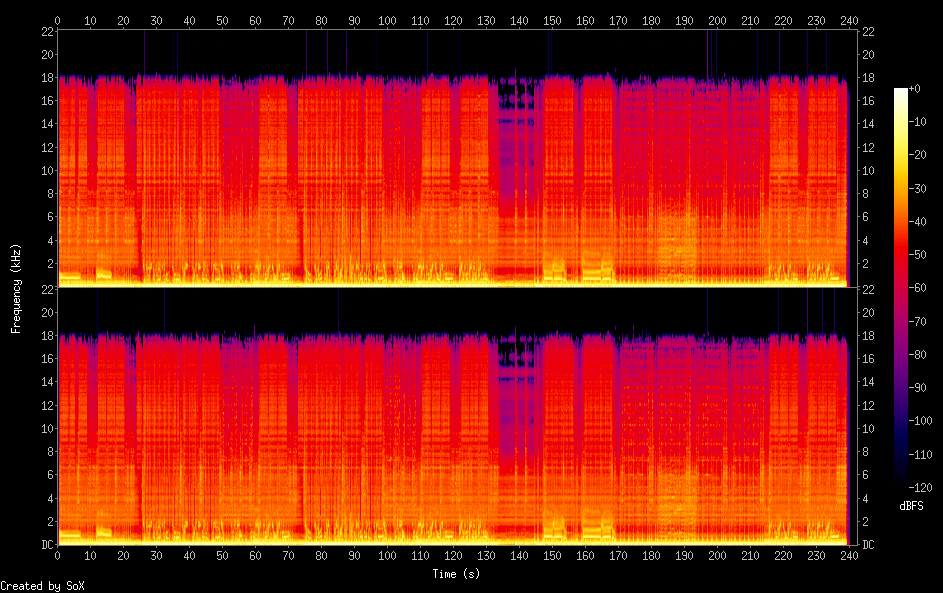This screenshot has height=593, width=943.
Task: Click the 60 mark on the top time axis
Action: click(255, 20)
